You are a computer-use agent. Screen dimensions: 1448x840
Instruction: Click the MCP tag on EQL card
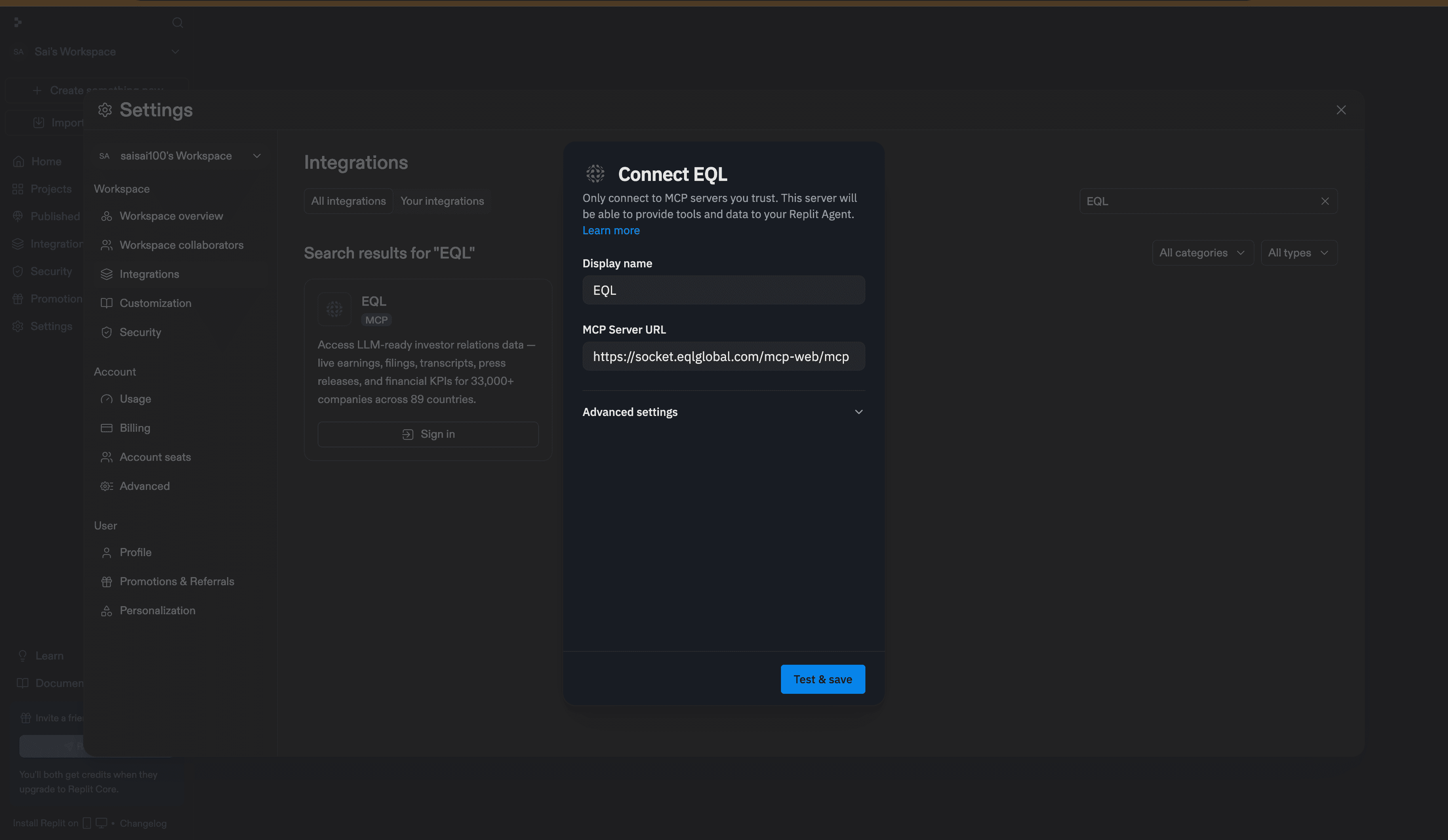tap(377, 320)
